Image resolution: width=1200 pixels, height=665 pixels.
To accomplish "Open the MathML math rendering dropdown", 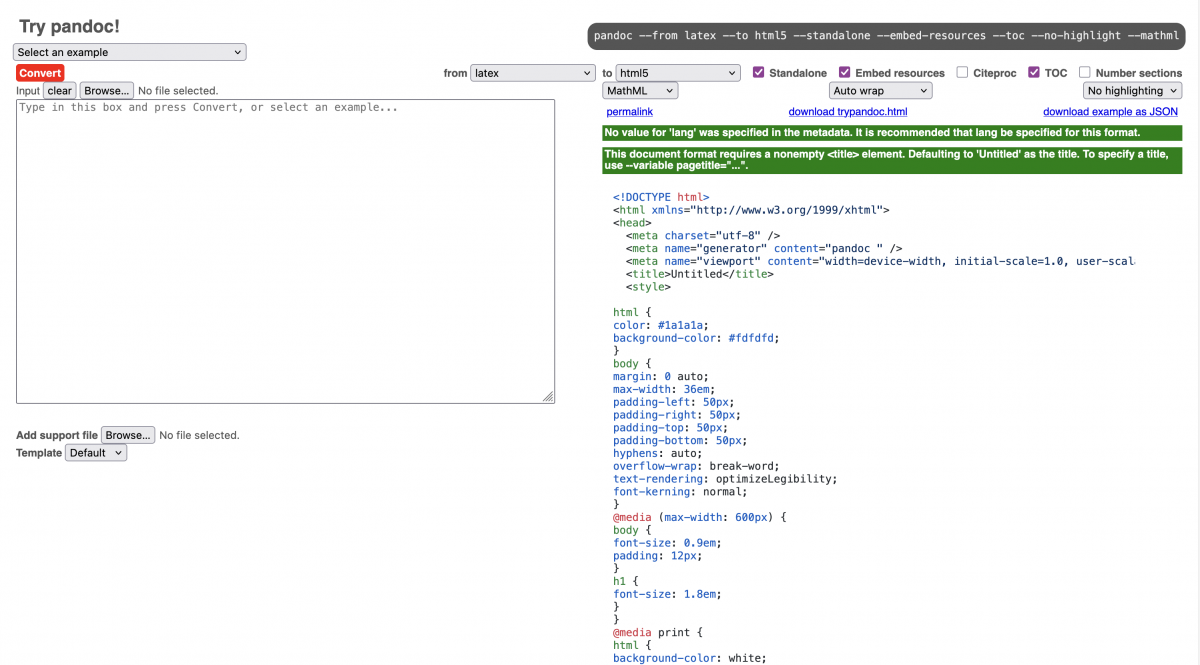I will click(x=640, y=91).
